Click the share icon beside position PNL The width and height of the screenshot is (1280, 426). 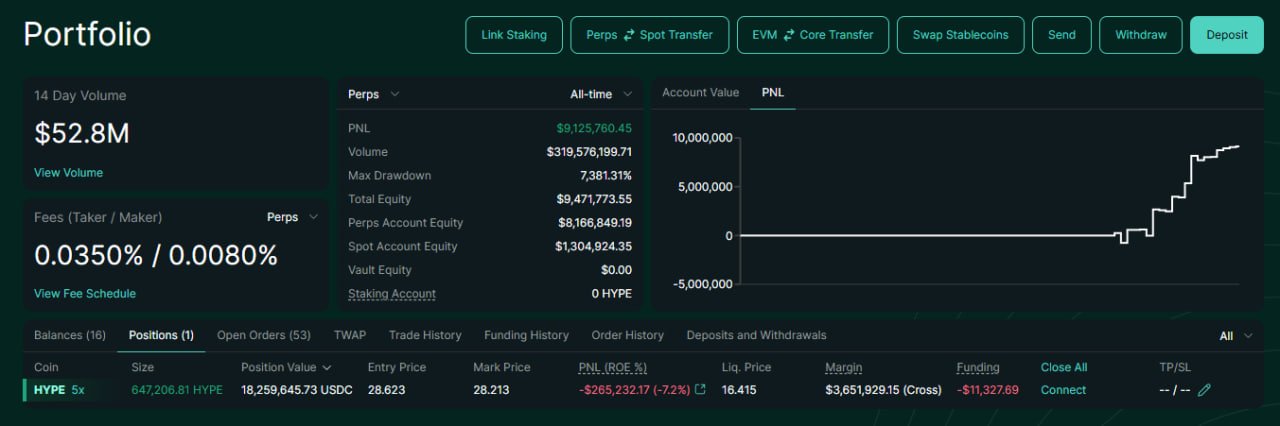pos(700,390)
